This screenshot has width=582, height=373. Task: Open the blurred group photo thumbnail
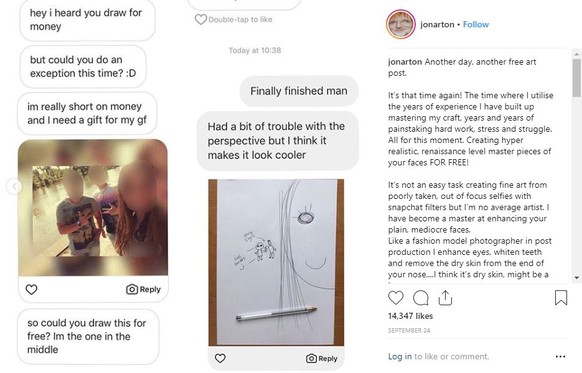tap(93, 207)
